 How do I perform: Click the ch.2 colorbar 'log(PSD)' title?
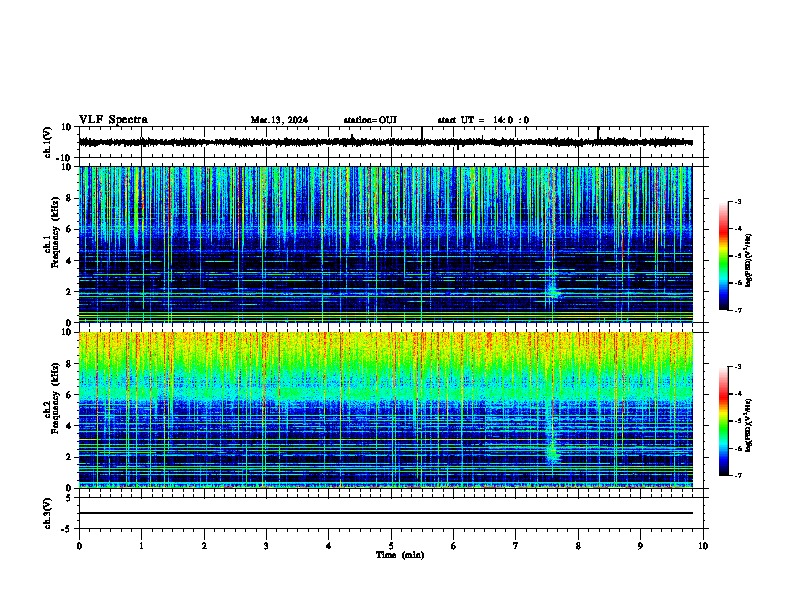click(748, 425)
